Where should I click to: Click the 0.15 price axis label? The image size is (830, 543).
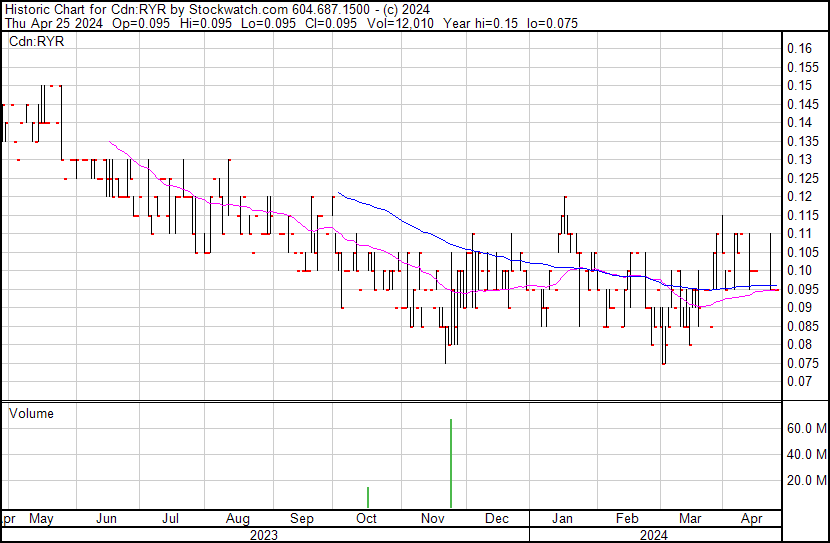(x=799, y=86)
